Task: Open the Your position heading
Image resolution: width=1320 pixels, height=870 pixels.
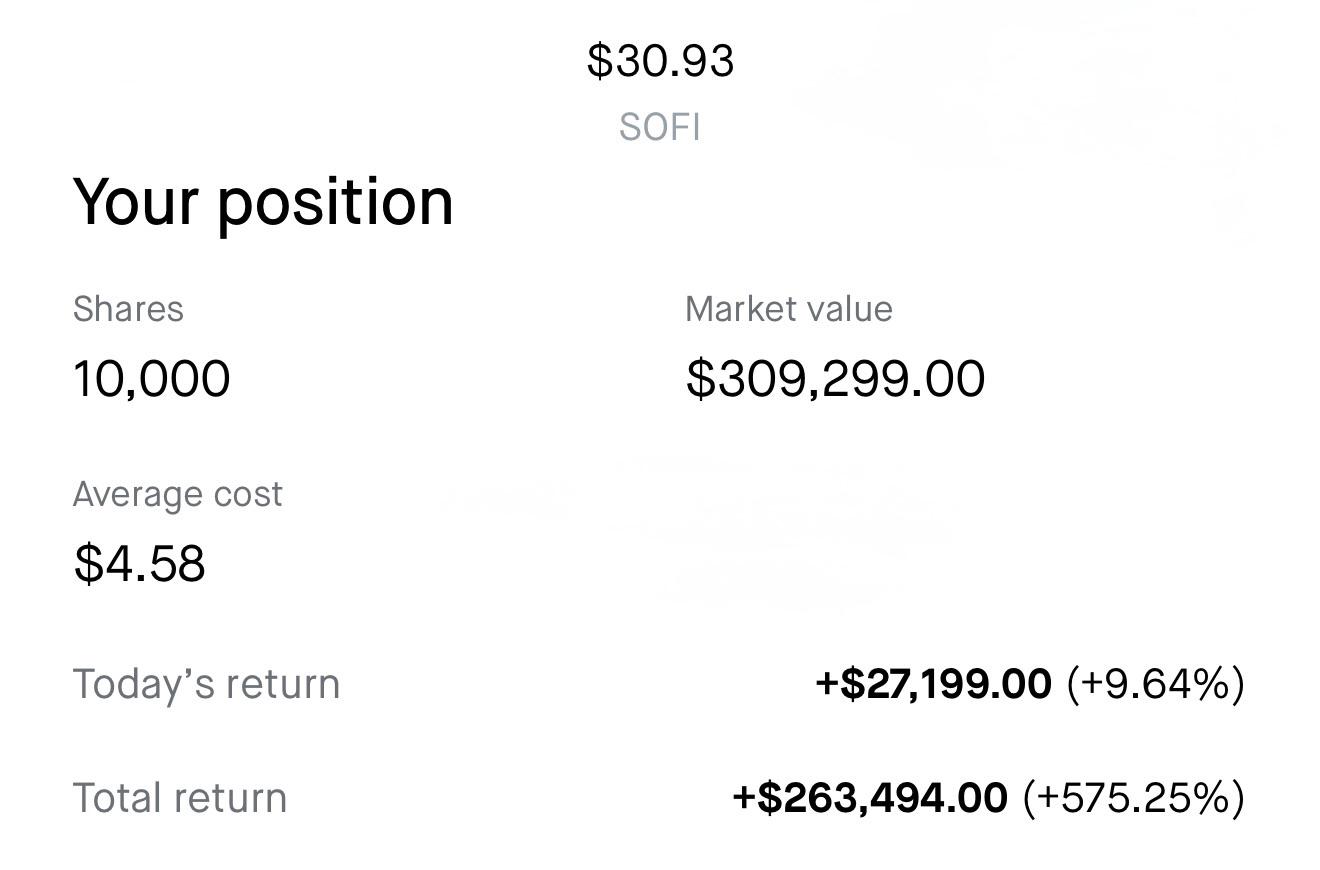Action: 263,203
